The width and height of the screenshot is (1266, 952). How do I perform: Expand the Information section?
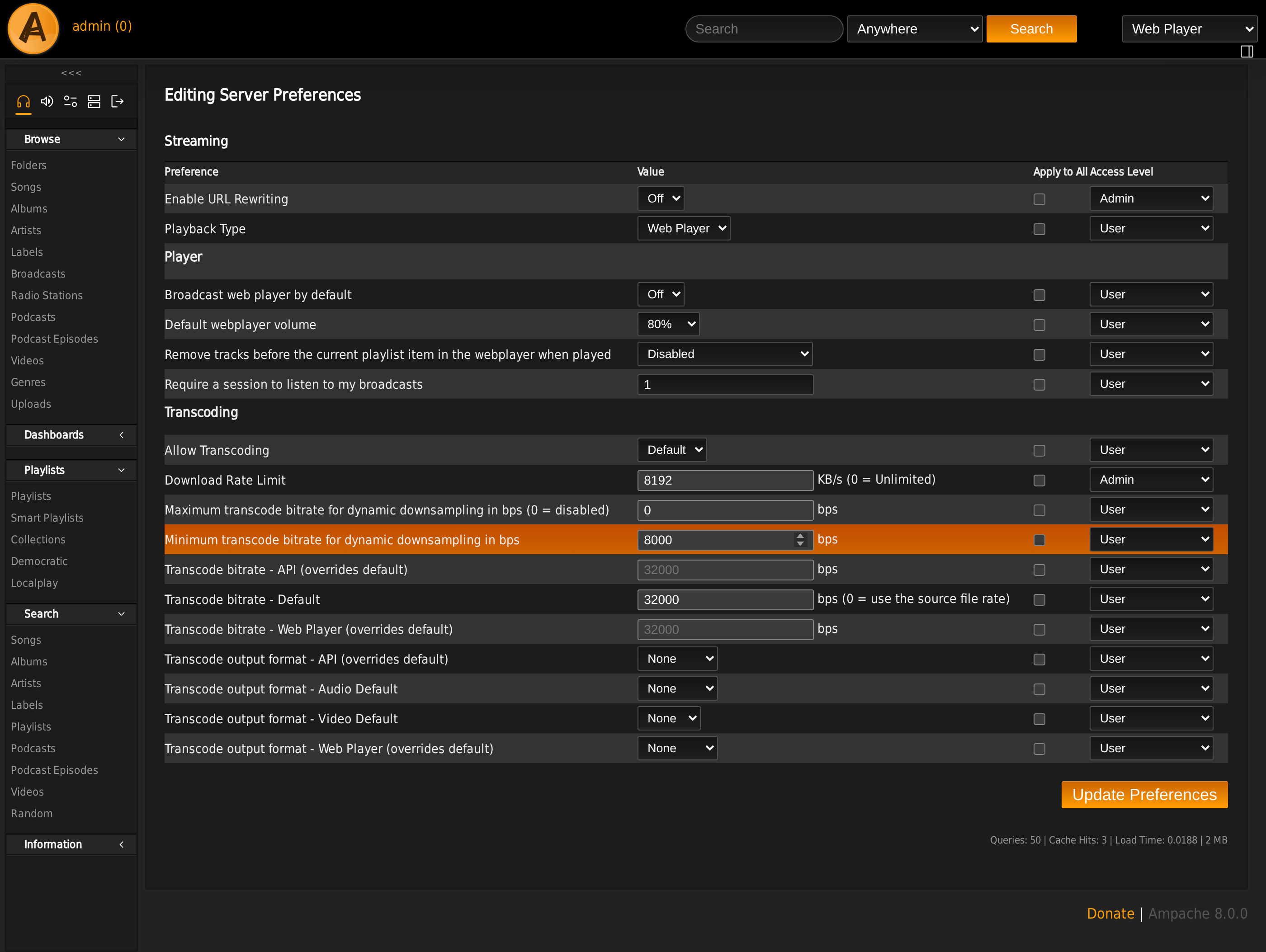click(x=71, y=844)
